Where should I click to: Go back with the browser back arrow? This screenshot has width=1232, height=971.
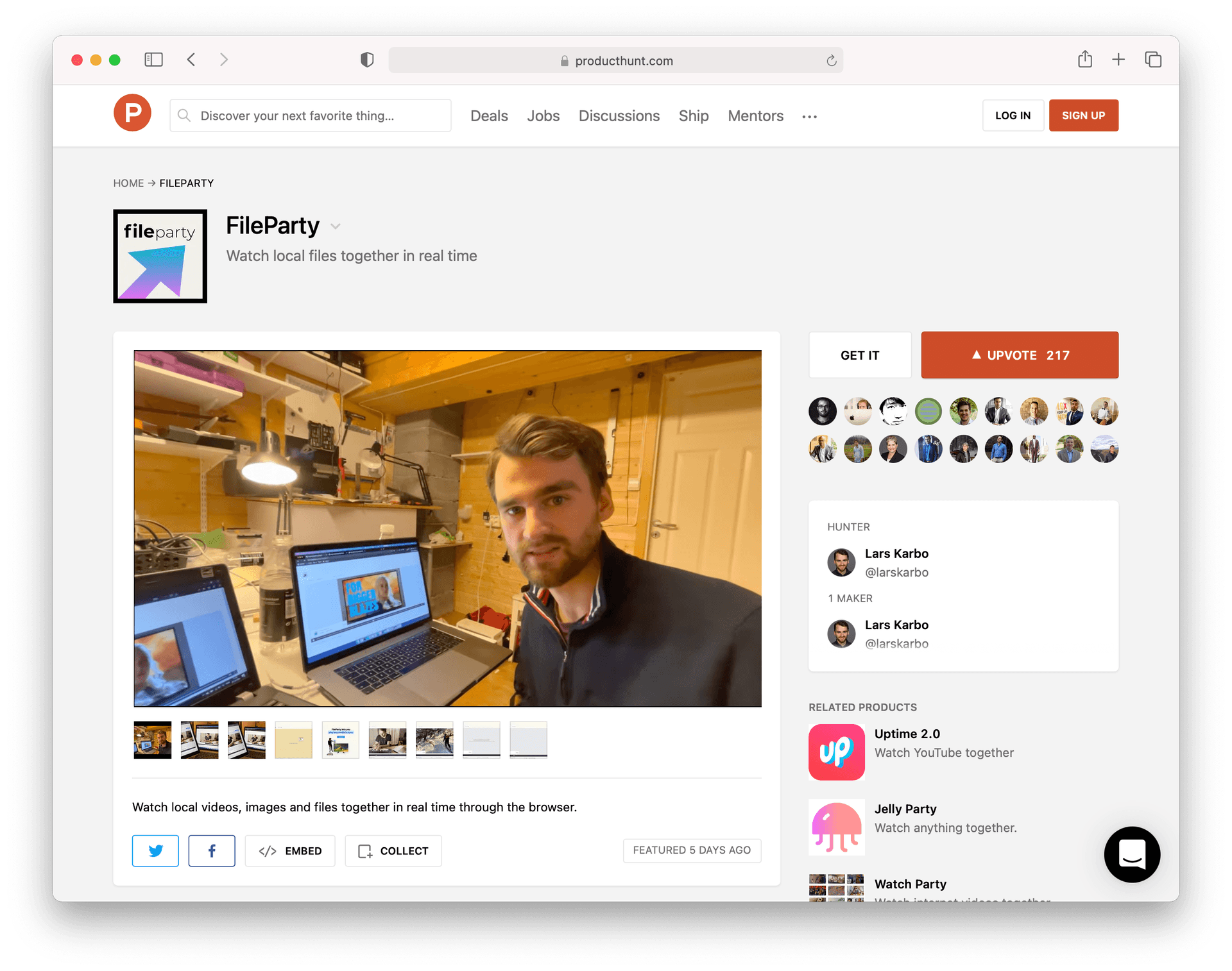pyautogui.click(x=191, y=60)
